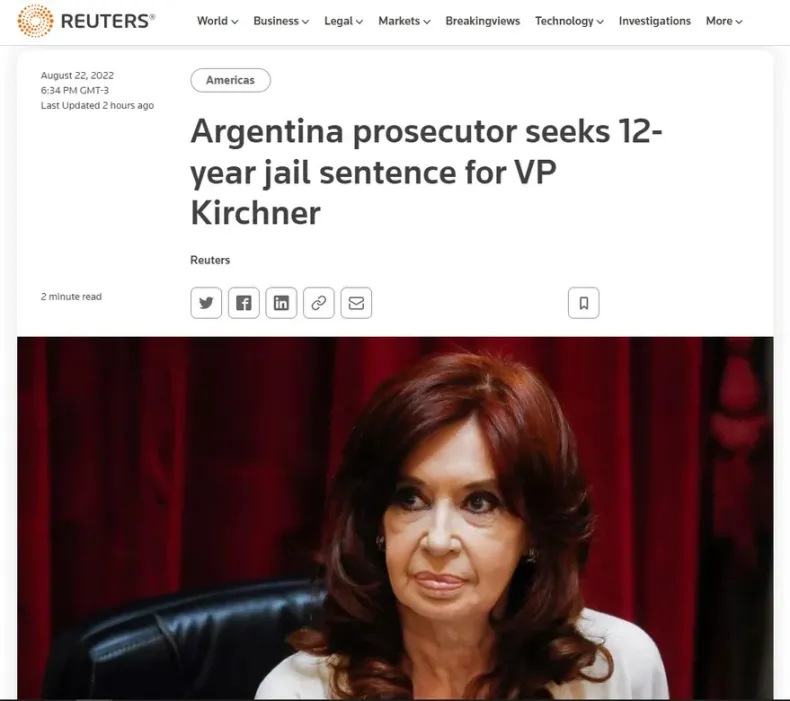The width and height of the screenshot is (790, 701).
Task: Select the Americas category tag
Action: 230,80
